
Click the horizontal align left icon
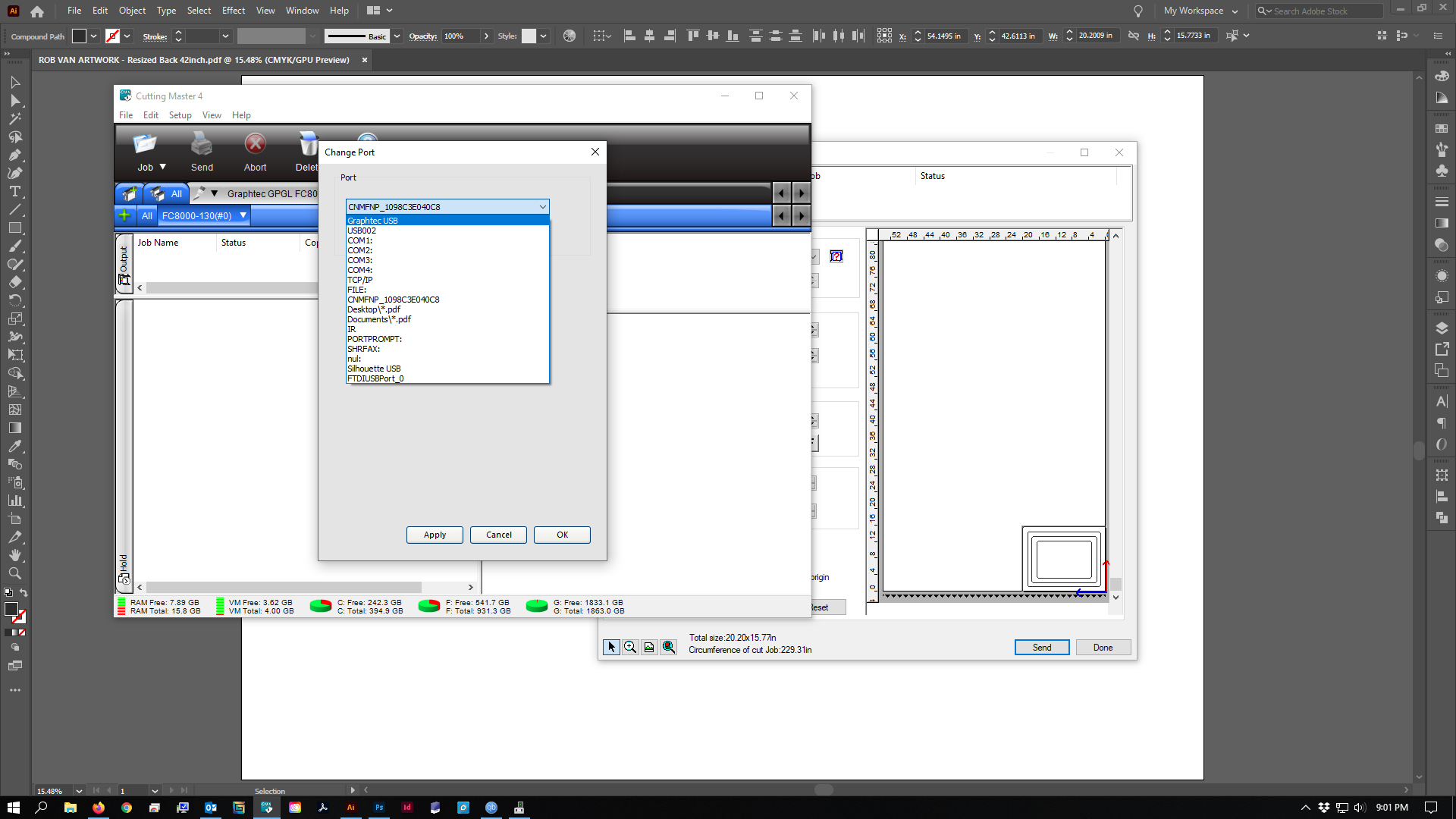629,36
